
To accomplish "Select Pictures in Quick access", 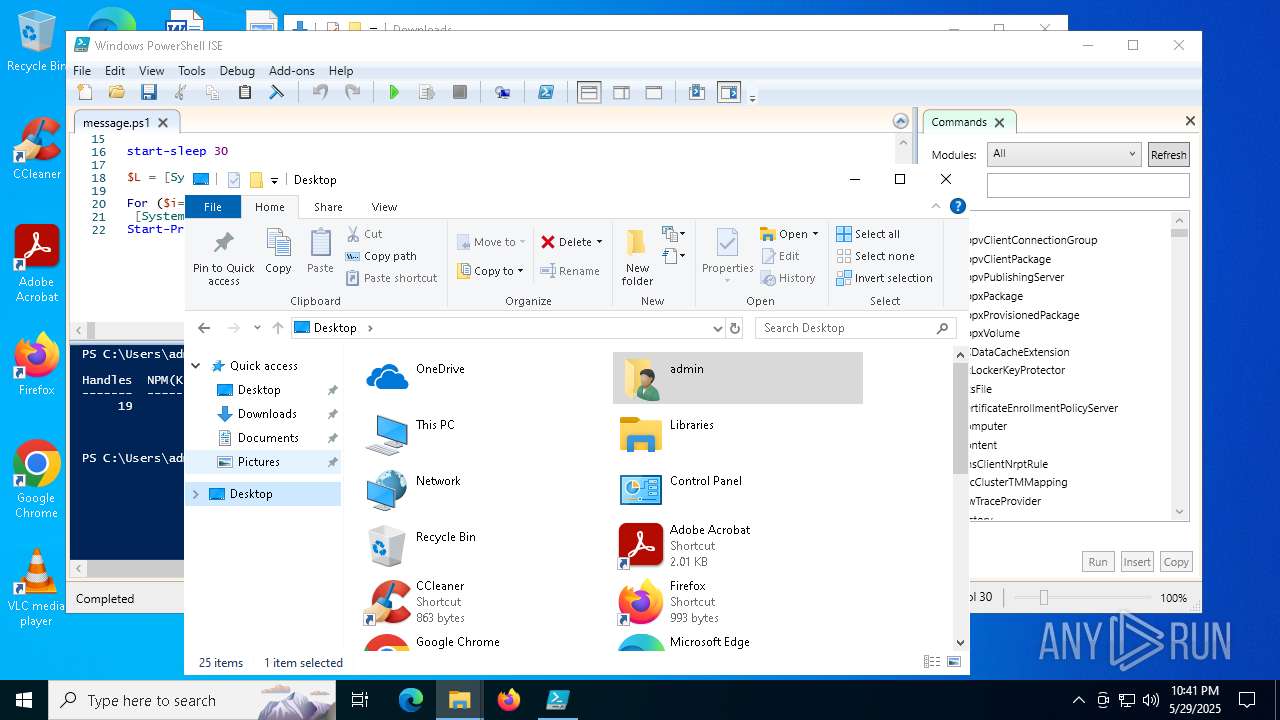I will tap(259, 462).
